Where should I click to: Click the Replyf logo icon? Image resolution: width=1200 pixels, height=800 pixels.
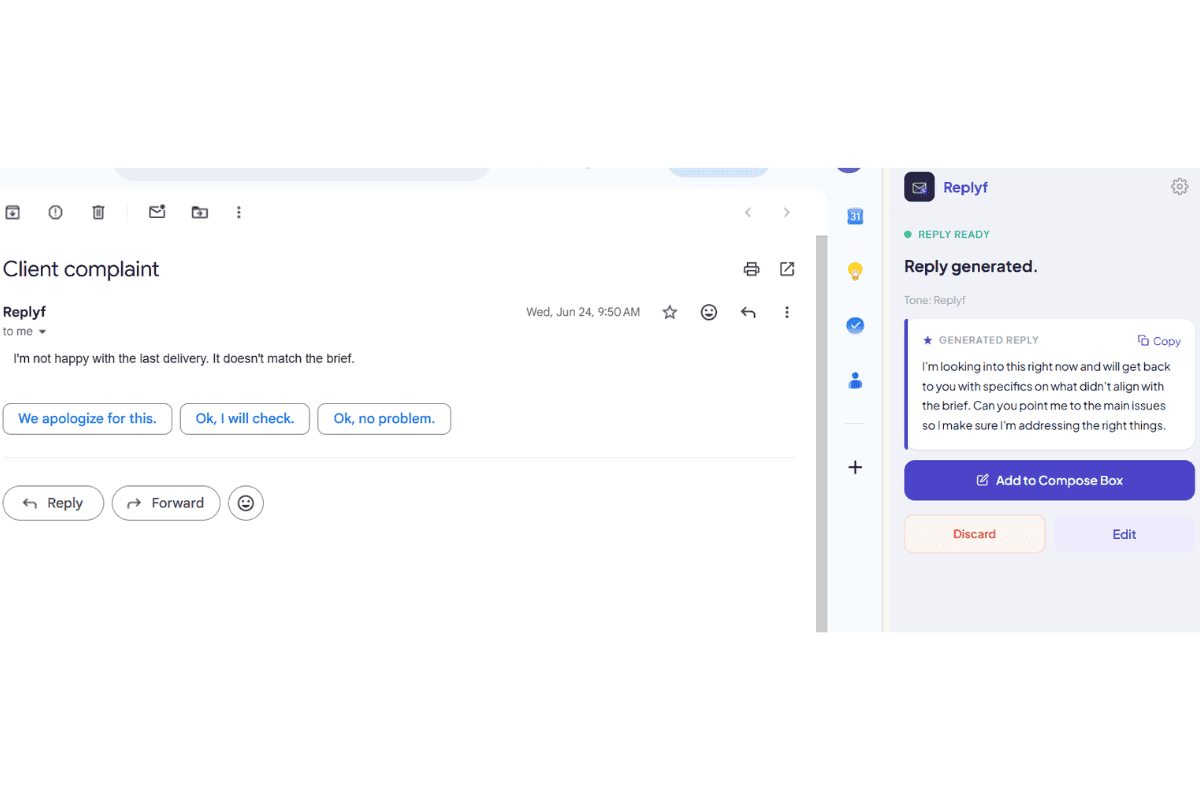919,187
